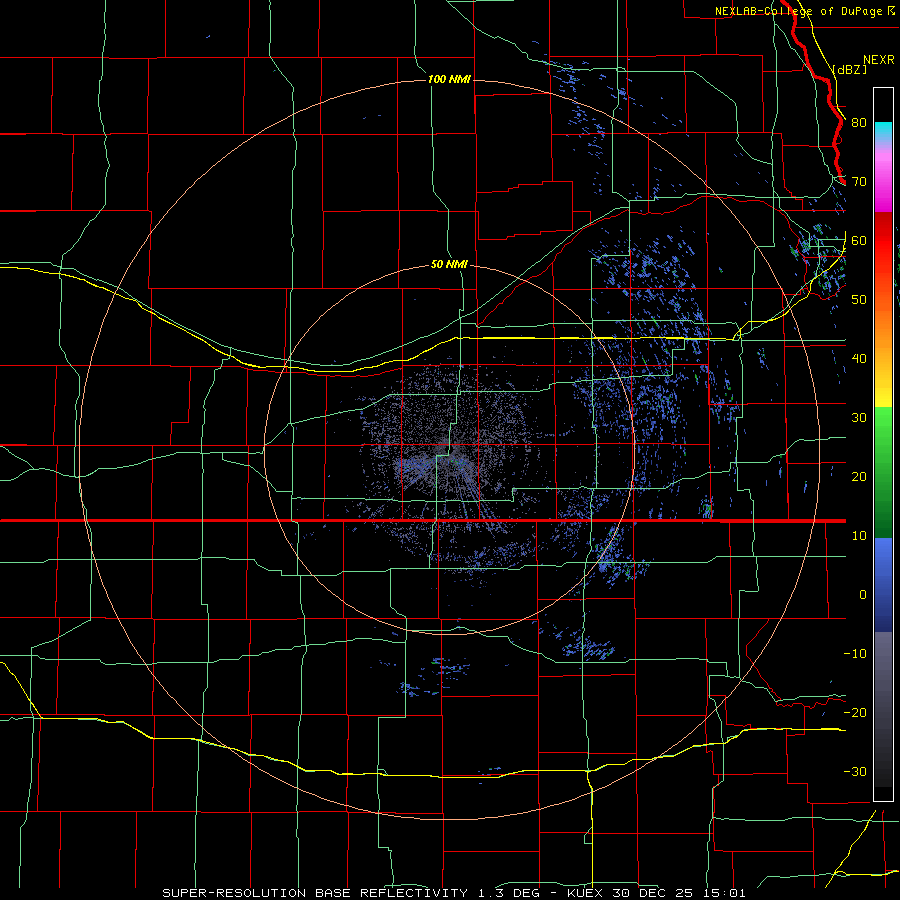Click the 30 value on the dBZ scale
900x900 pixels.
coord(859,418)
